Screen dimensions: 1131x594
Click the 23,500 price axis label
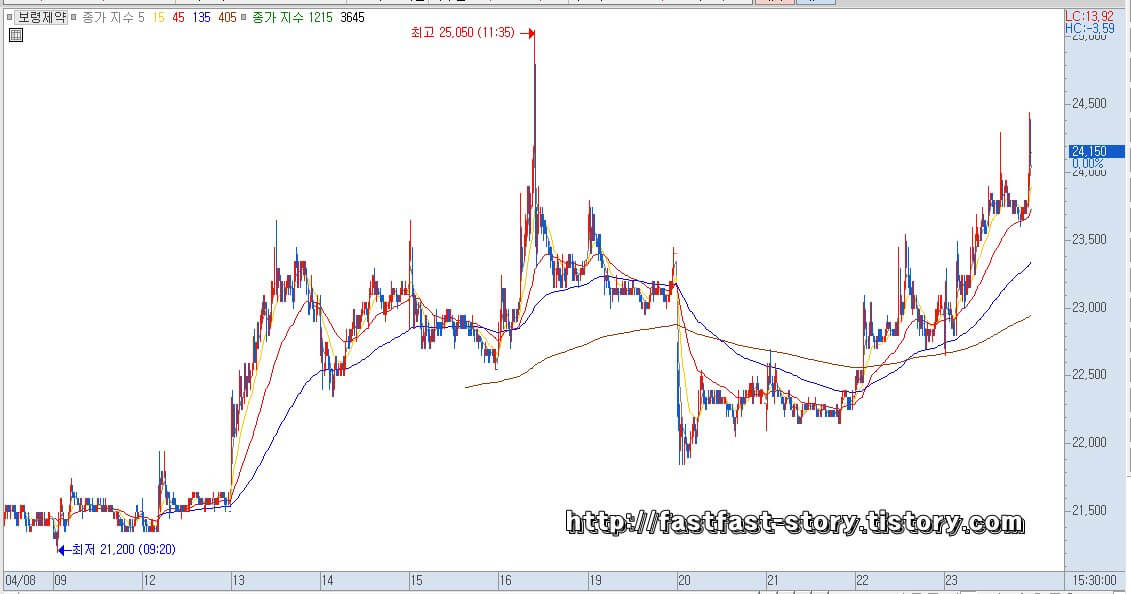[x=1088, y=239]
